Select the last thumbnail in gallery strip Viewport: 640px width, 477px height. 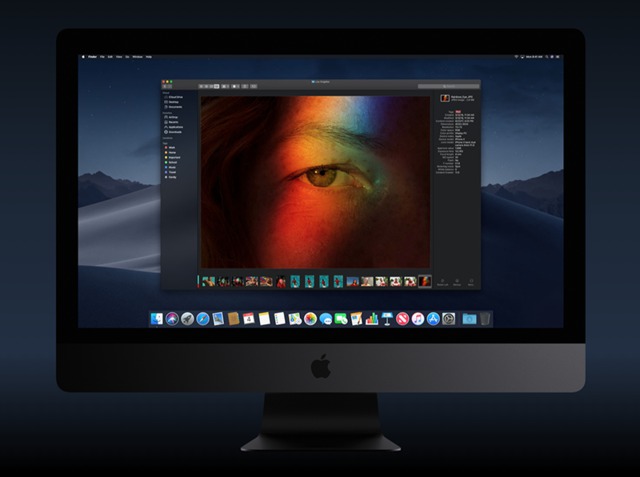[424, 282]
